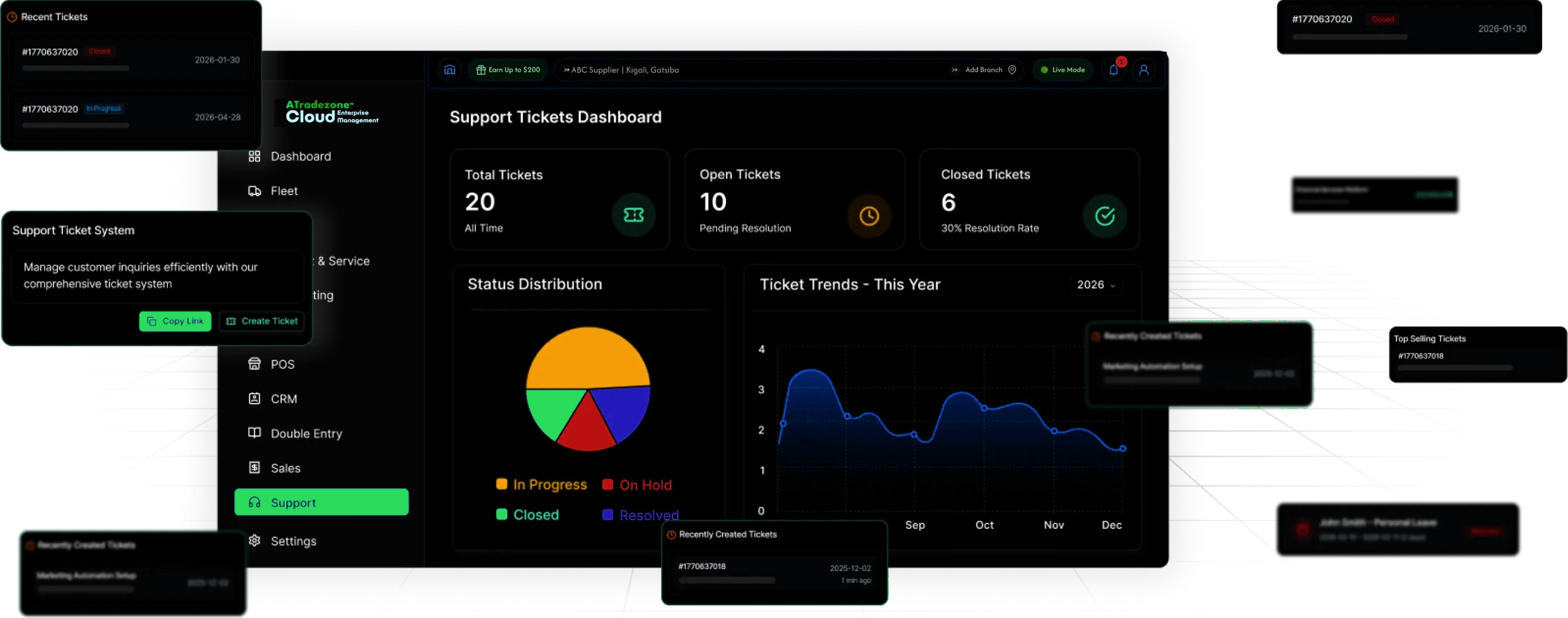The height and width of the screenshot is (618, 1568).
Task: Toggle the Resolved legend entry
Action: pos(640,515)
